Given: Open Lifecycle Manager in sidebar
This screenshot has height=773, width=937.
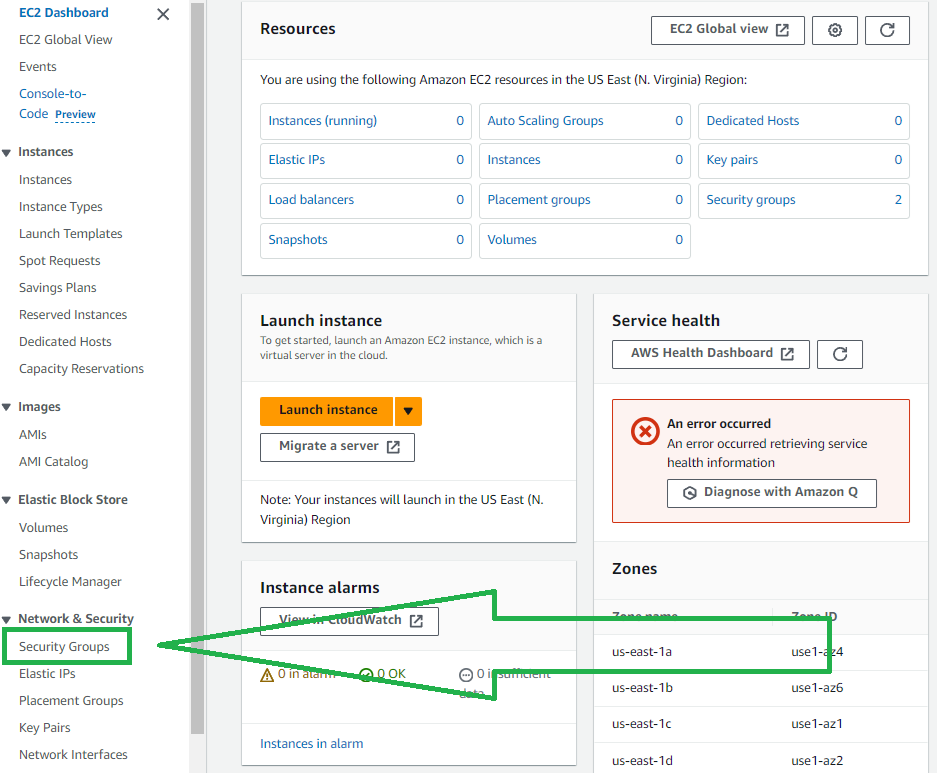Looking at the screenshot, I should coord(70,581).
